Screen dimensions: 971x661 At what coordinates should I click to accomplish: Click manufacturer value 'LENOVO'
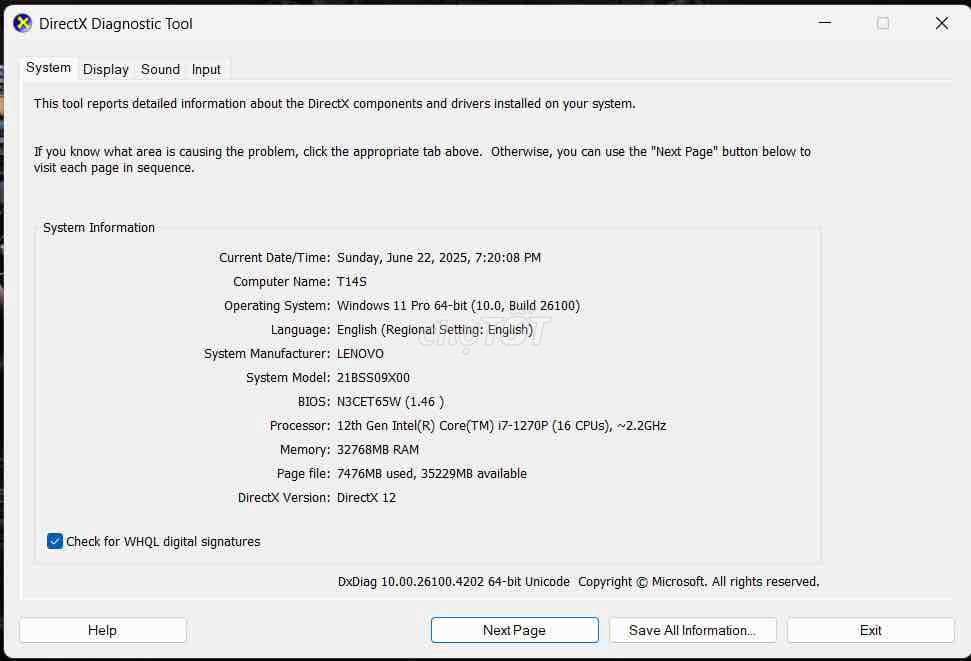[360, 354]
